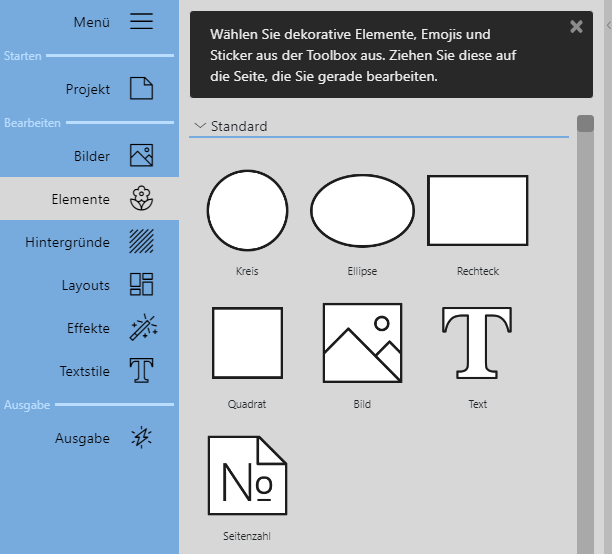Select the Elemente flower icon
This screenshot has width=612, height=554.
(x=141, y=199)
